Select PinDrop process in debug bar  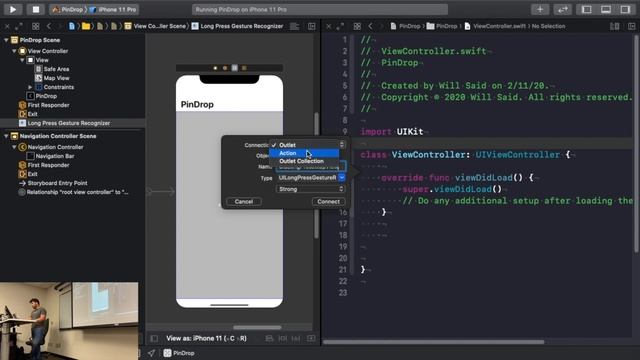tap(179, 353)
